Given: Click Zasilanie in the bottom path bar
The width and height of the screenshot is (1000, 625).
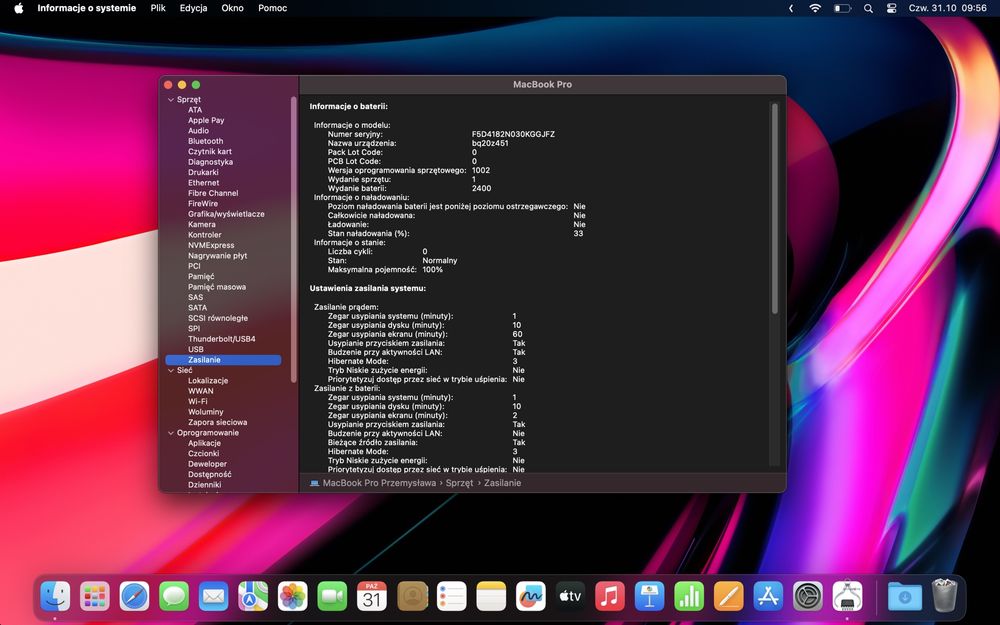Looking at the screenshot, I should coord(503,483).
